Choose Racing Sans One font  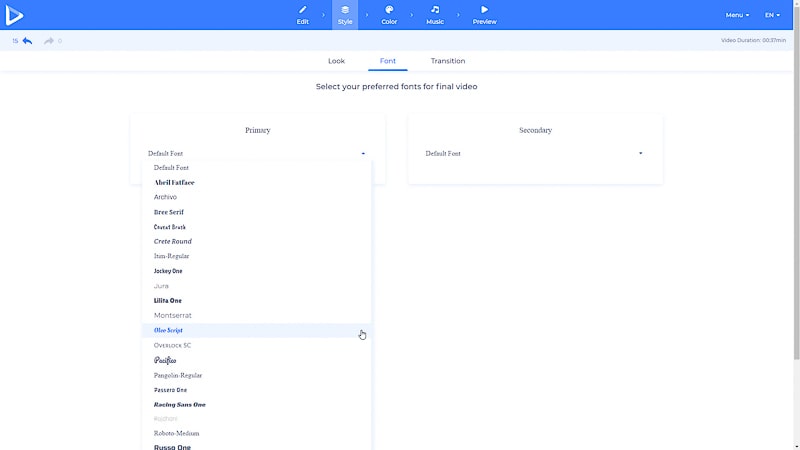point(179,404)
